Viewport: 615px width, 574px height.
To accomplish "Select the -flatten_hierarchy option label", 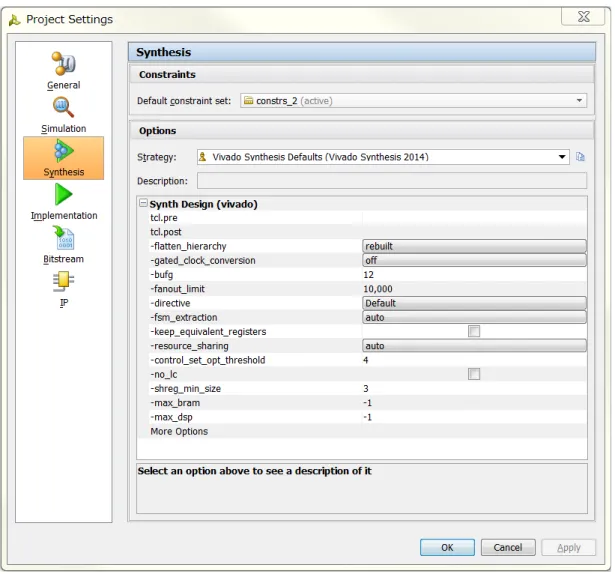I will [x=188, y=246].
